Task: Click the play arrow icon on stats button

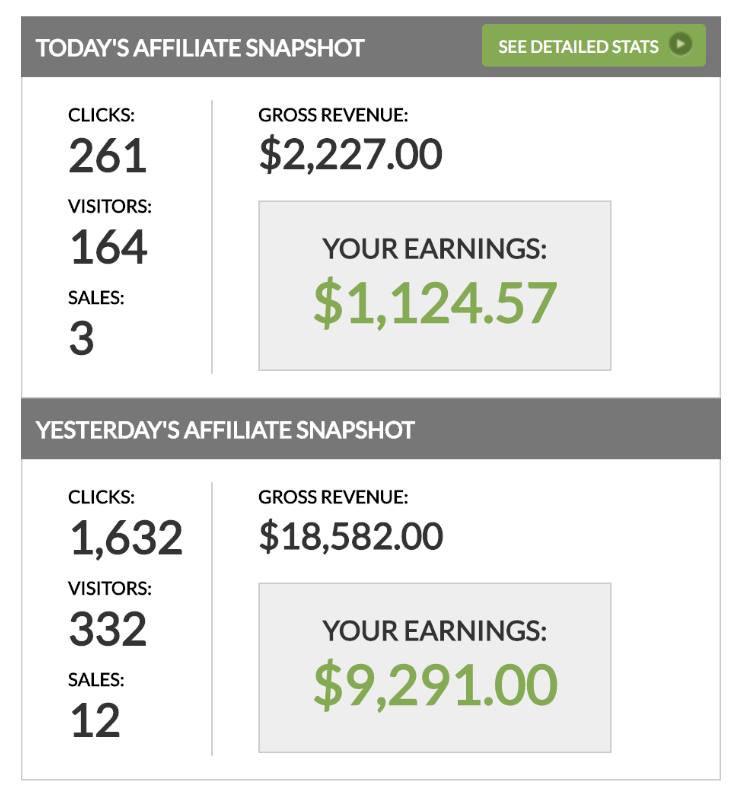Action: (x=681, y=45)
